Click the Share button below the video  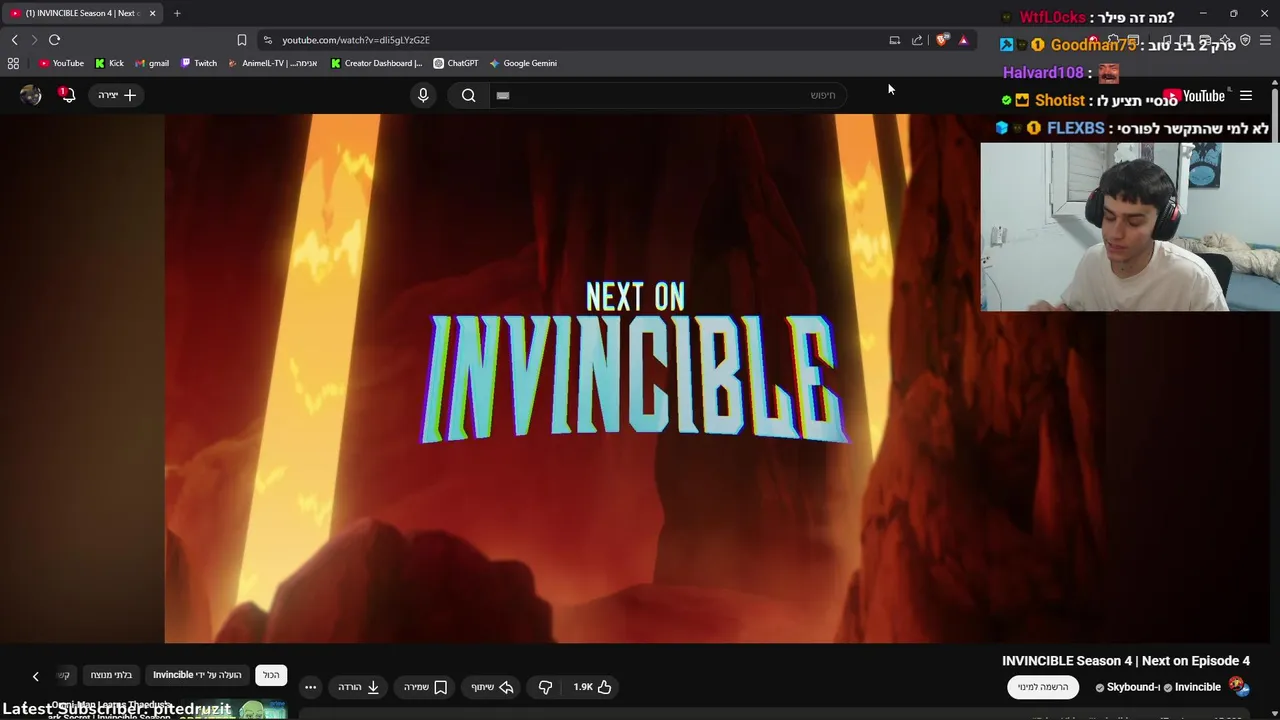(492, 687)
